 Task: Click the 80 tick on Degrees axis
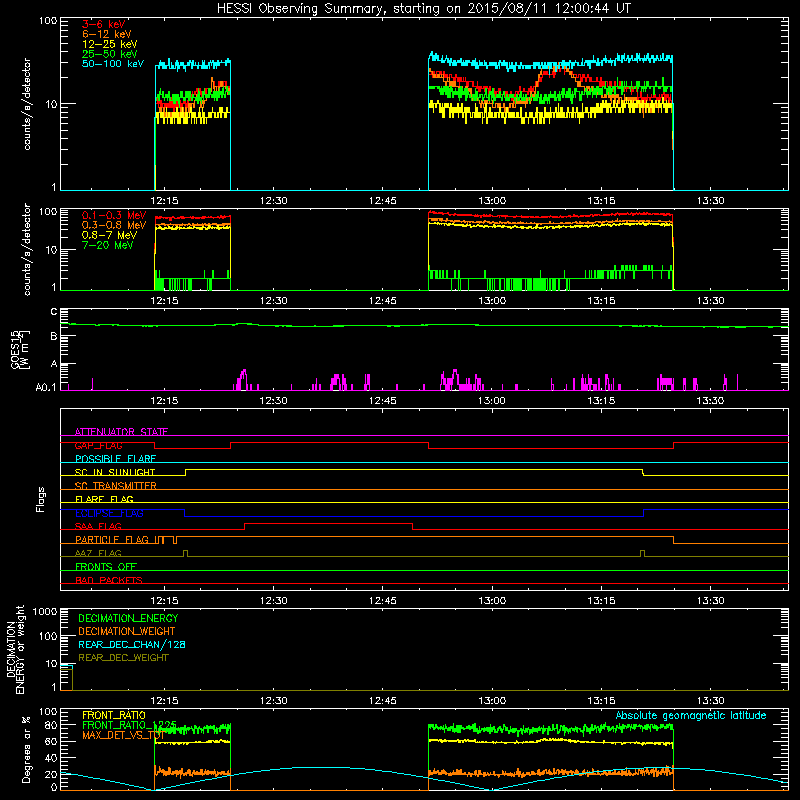click(x=51, y=725)
